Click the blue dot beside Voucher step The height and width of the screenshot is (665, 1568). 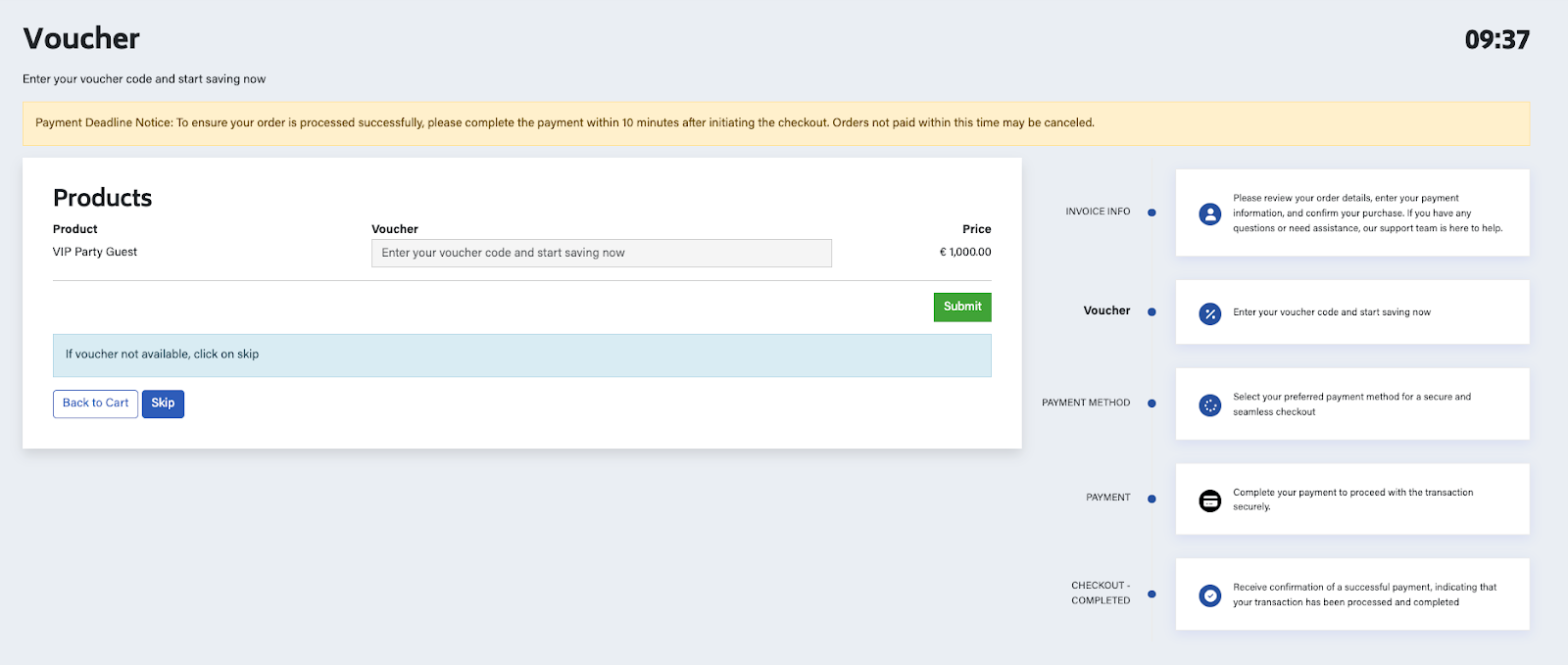1151,312
